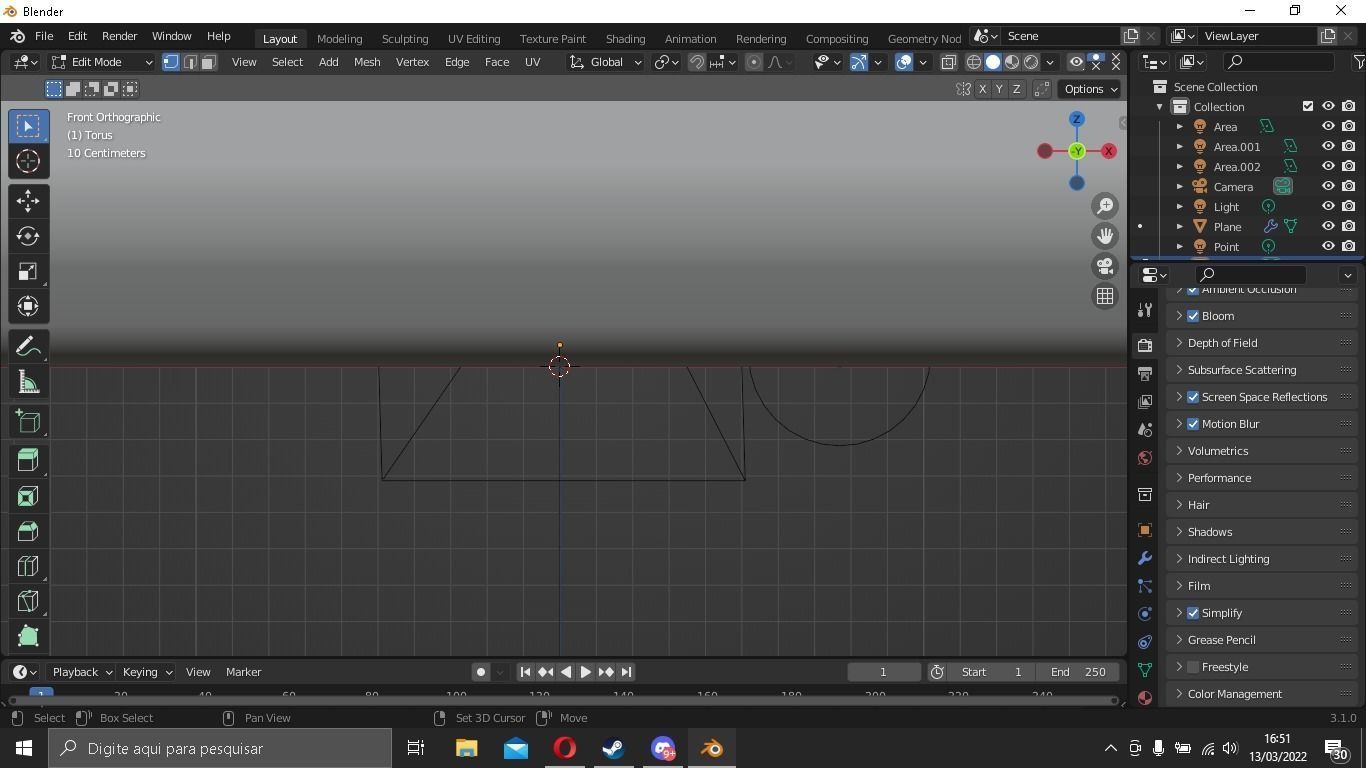Select the Add Cube tool
This screenshot has height=768, width=1366.
click(28, 422)
